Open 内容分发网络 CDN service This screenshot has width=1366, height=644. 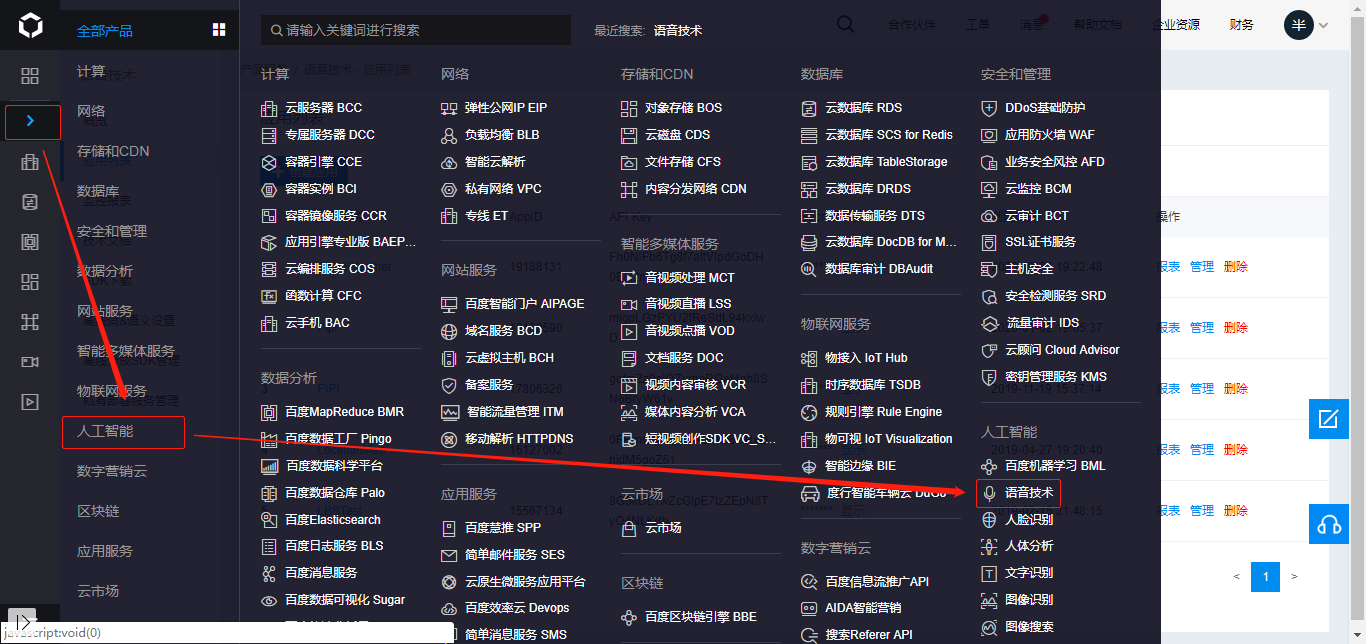click(x=683, y=188)
